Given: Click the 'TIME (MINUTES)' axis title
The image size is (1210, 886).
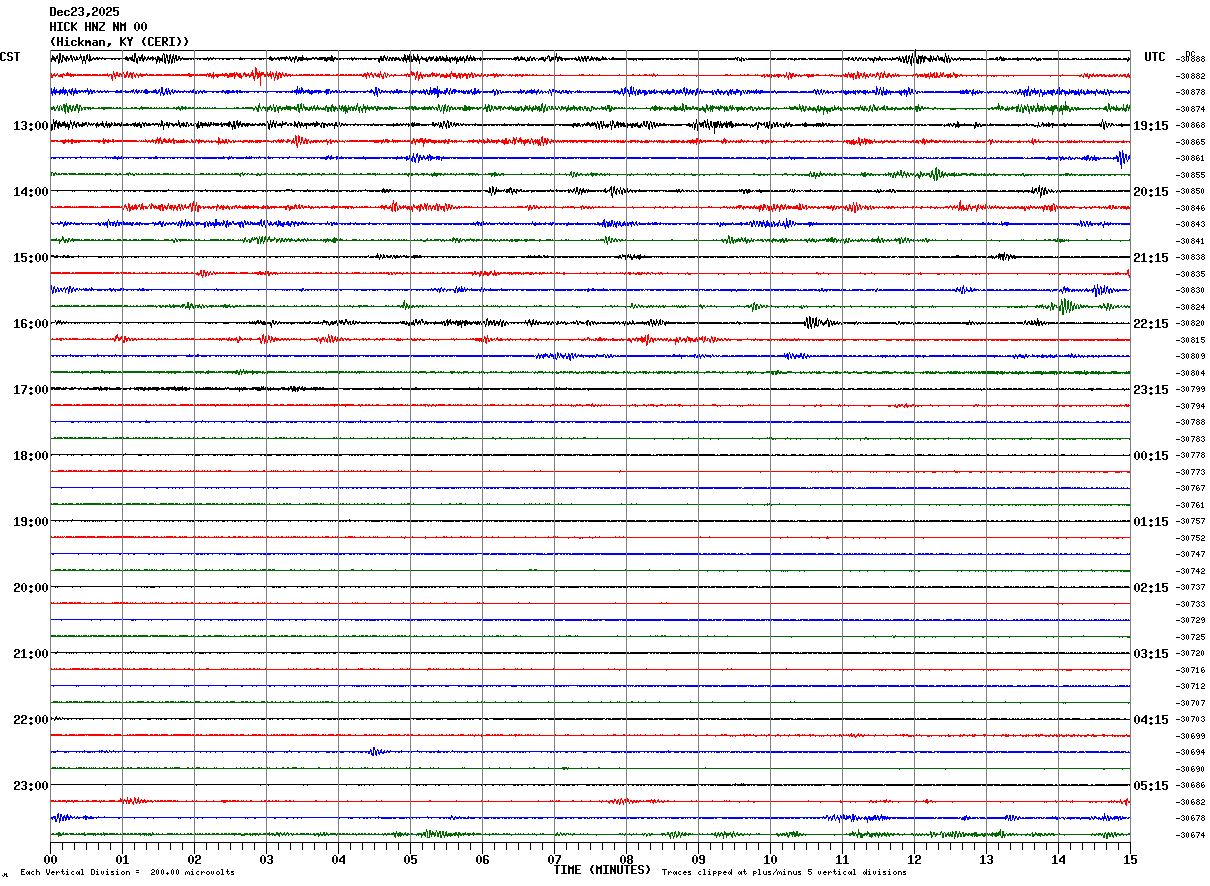Looking at the screenshot, I should click(602, 870).
